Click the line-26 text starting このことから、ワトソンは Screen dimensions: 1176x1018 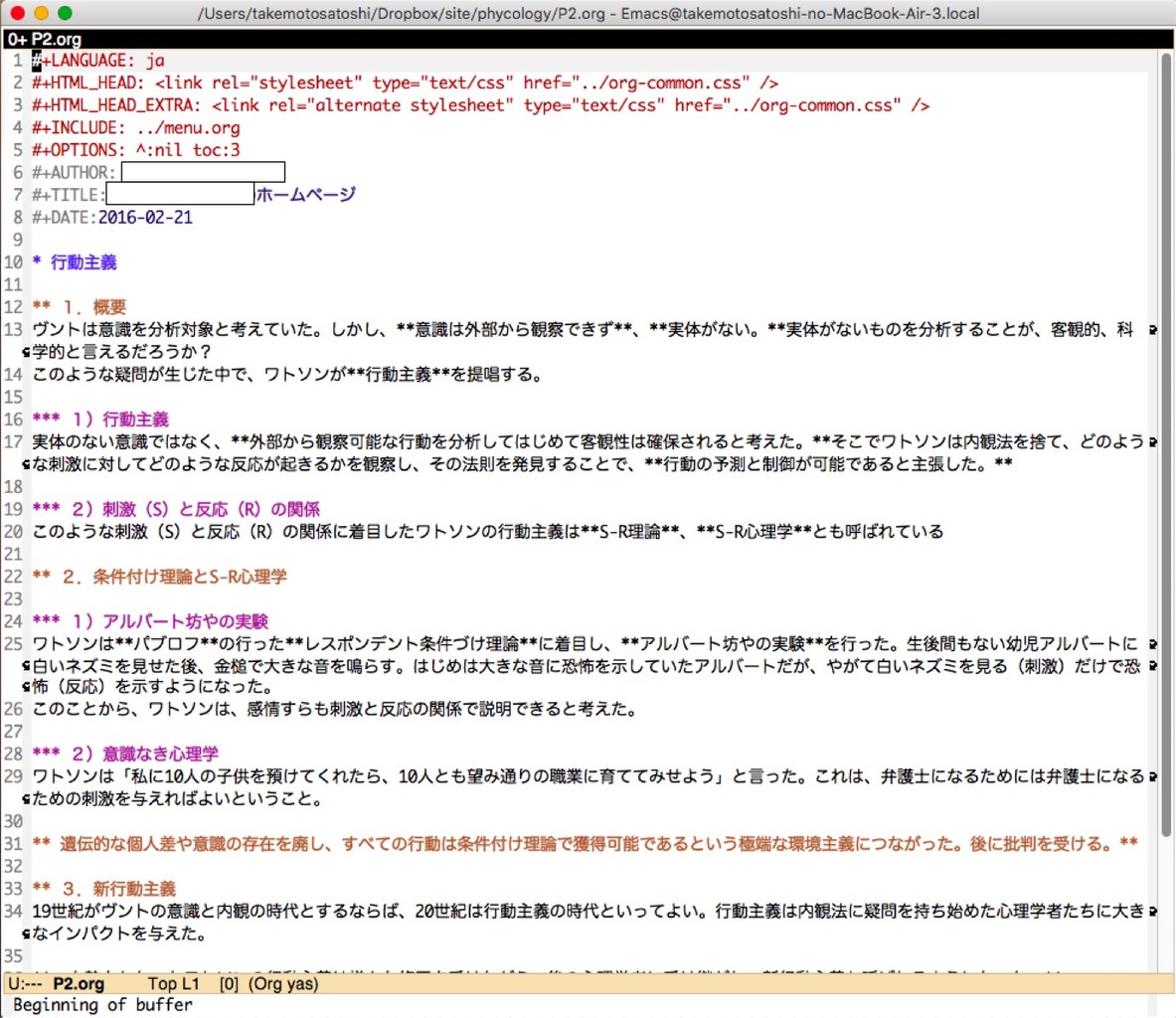pos(334,709)
